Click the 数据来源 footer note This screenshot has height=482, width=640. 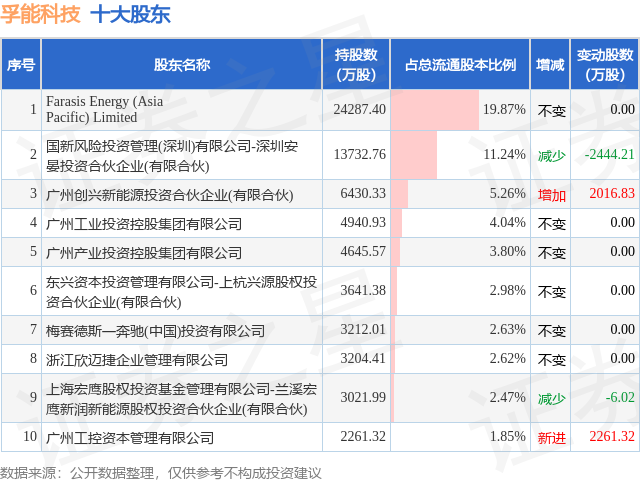coord(160,473)
